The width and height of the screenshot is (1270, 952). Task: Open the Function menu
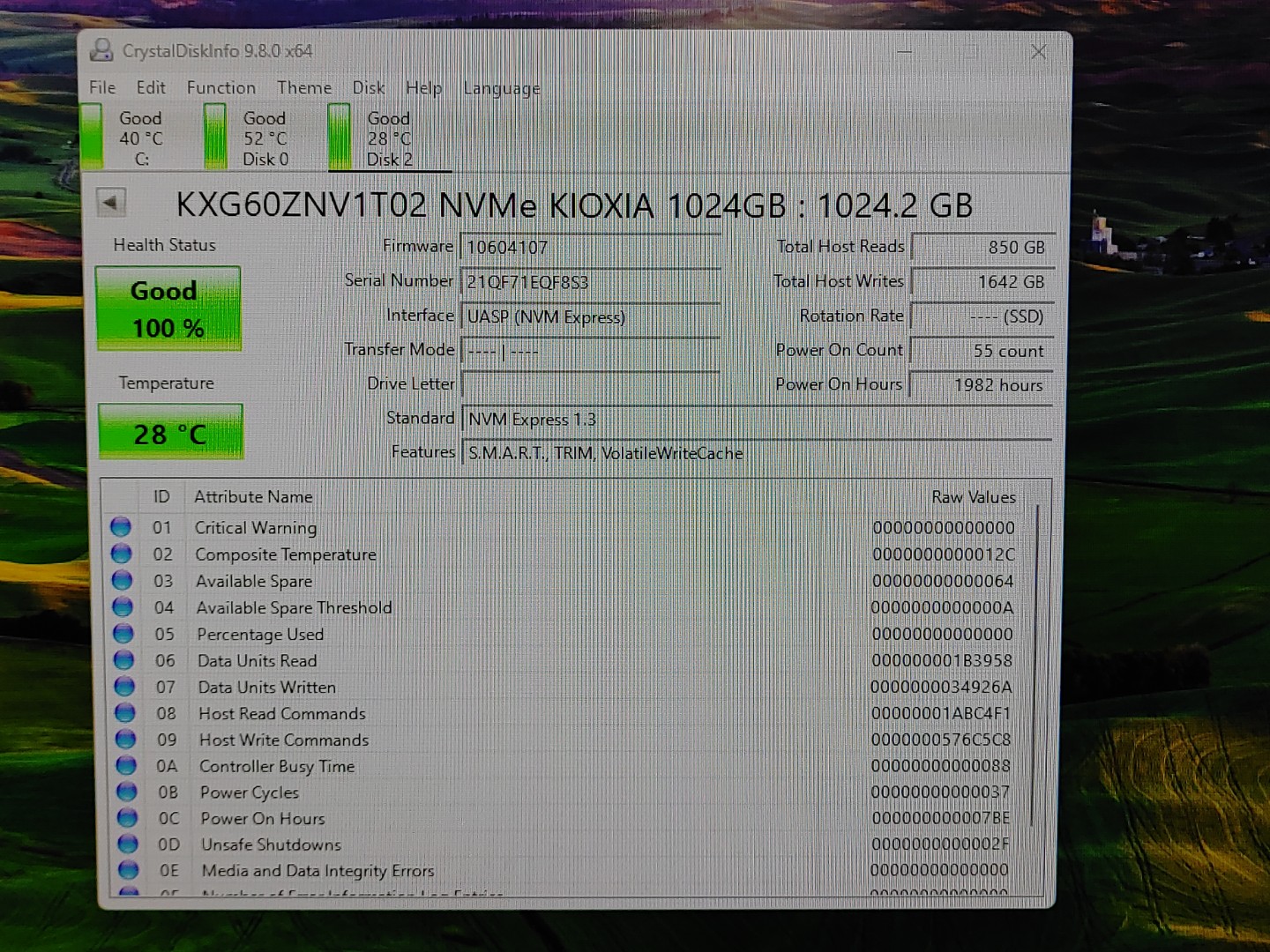coord(221,87)
